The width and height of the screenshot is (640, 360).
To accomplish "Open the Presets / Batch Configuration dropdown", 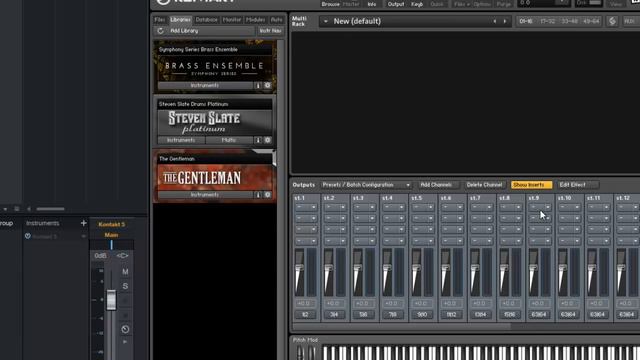I will (x=366, y=185).
